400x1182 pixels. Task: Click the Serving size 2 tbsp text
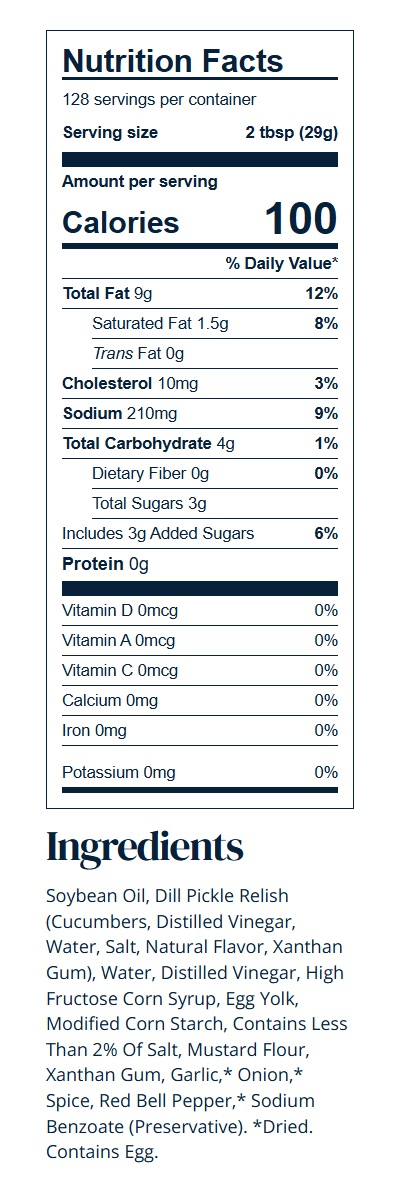click(200, 133)
